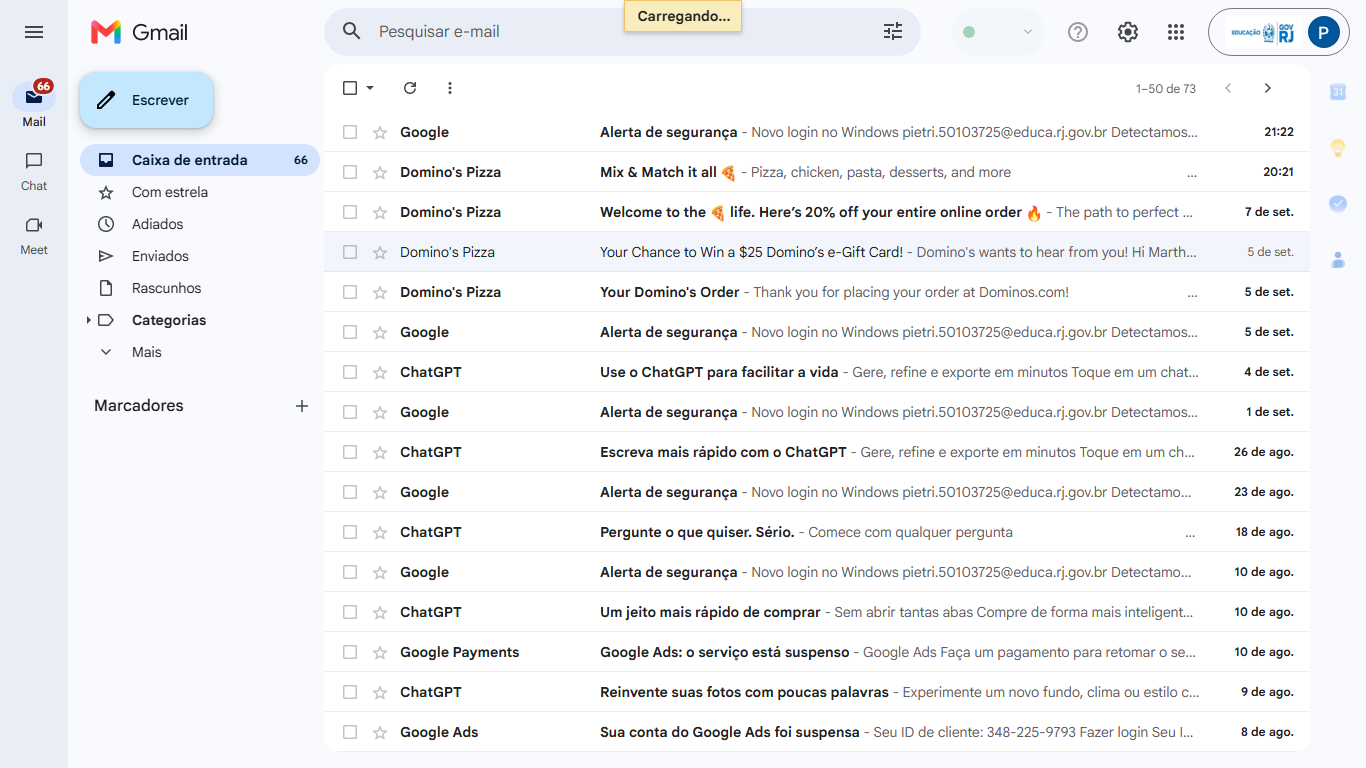The width and height of the screenshot is (1366, 768).
Task: Open the main menu hamburger icon
Action: (x=34, y=32)
